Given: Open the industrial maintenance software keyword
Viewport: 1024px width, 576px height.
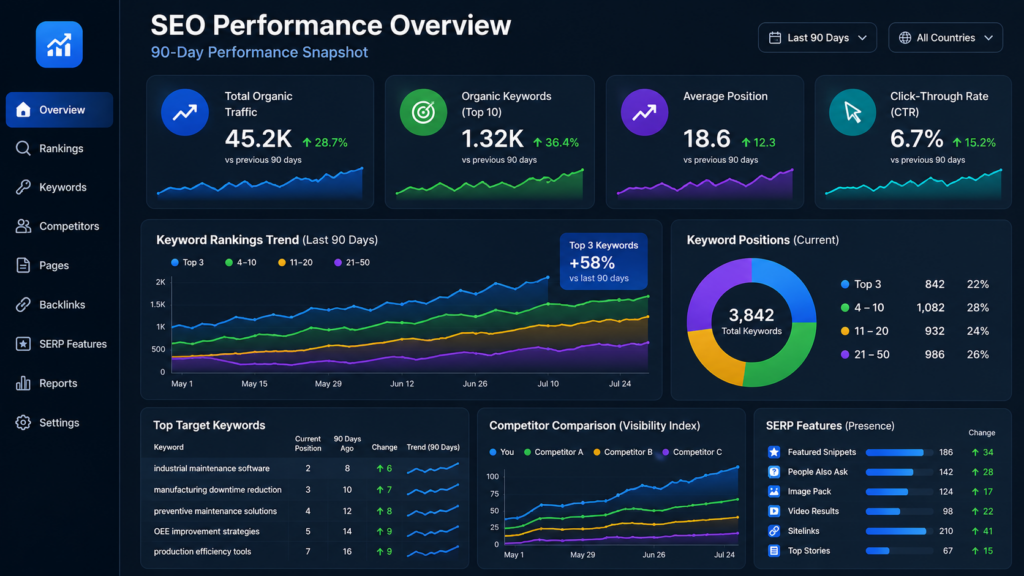Looking at the screenshot, I should [212, 468].
